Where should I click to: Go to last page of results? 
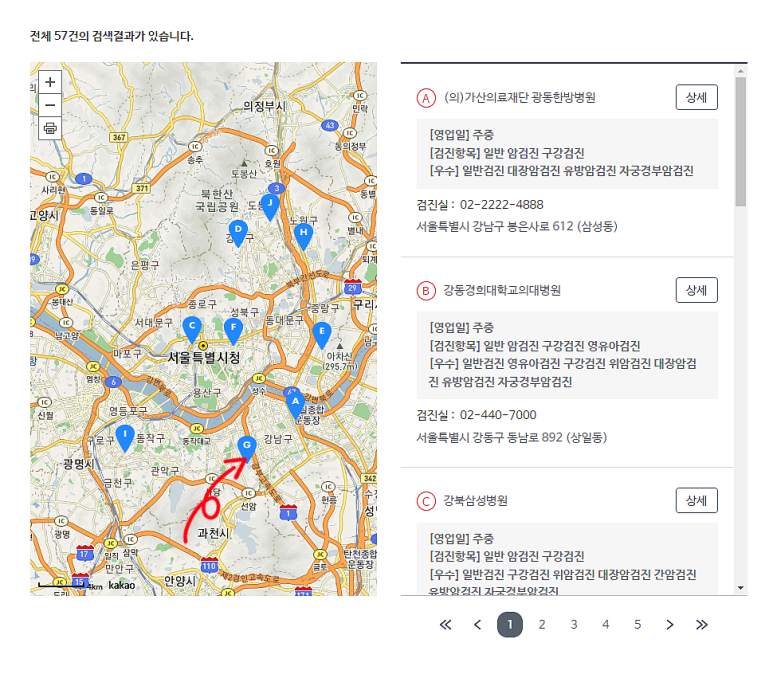(x=702, y=624)
